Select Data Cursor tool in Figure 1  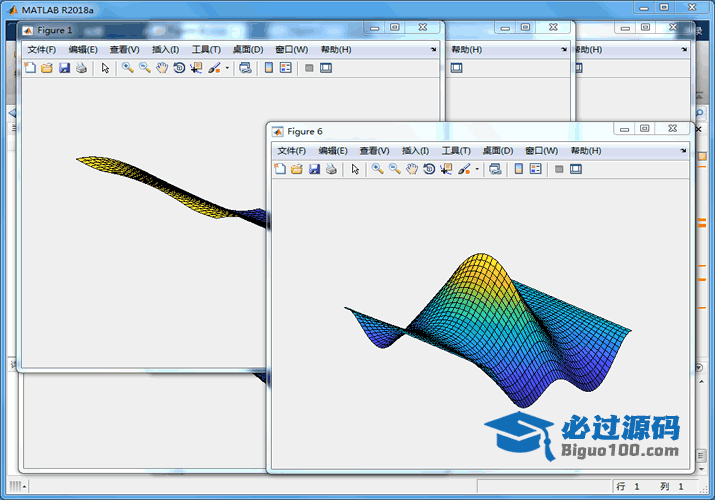(x=197, y=68)
